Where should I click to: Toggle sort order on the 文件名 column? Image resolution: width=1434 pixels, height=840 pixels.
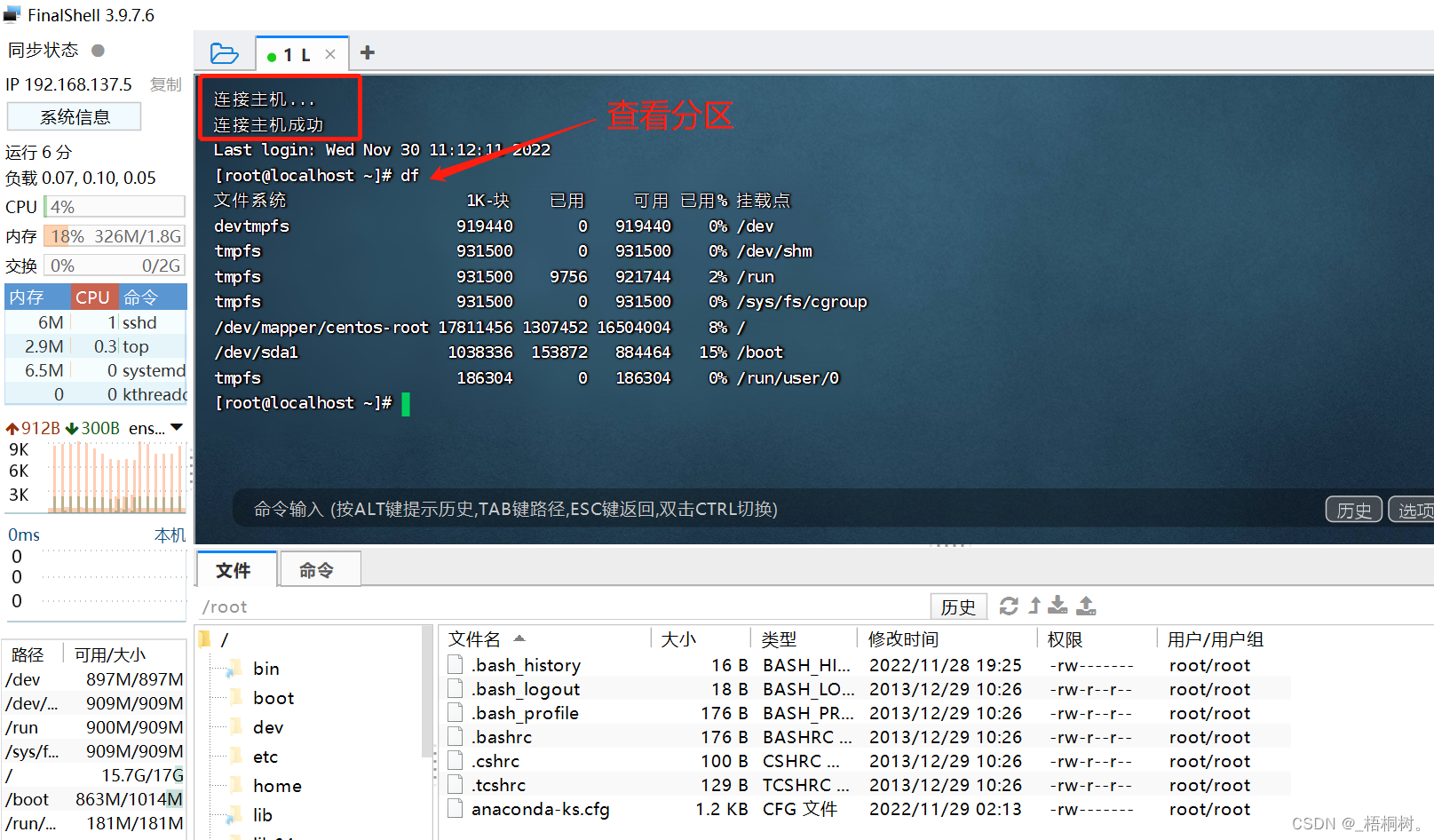tap(474, 638)
